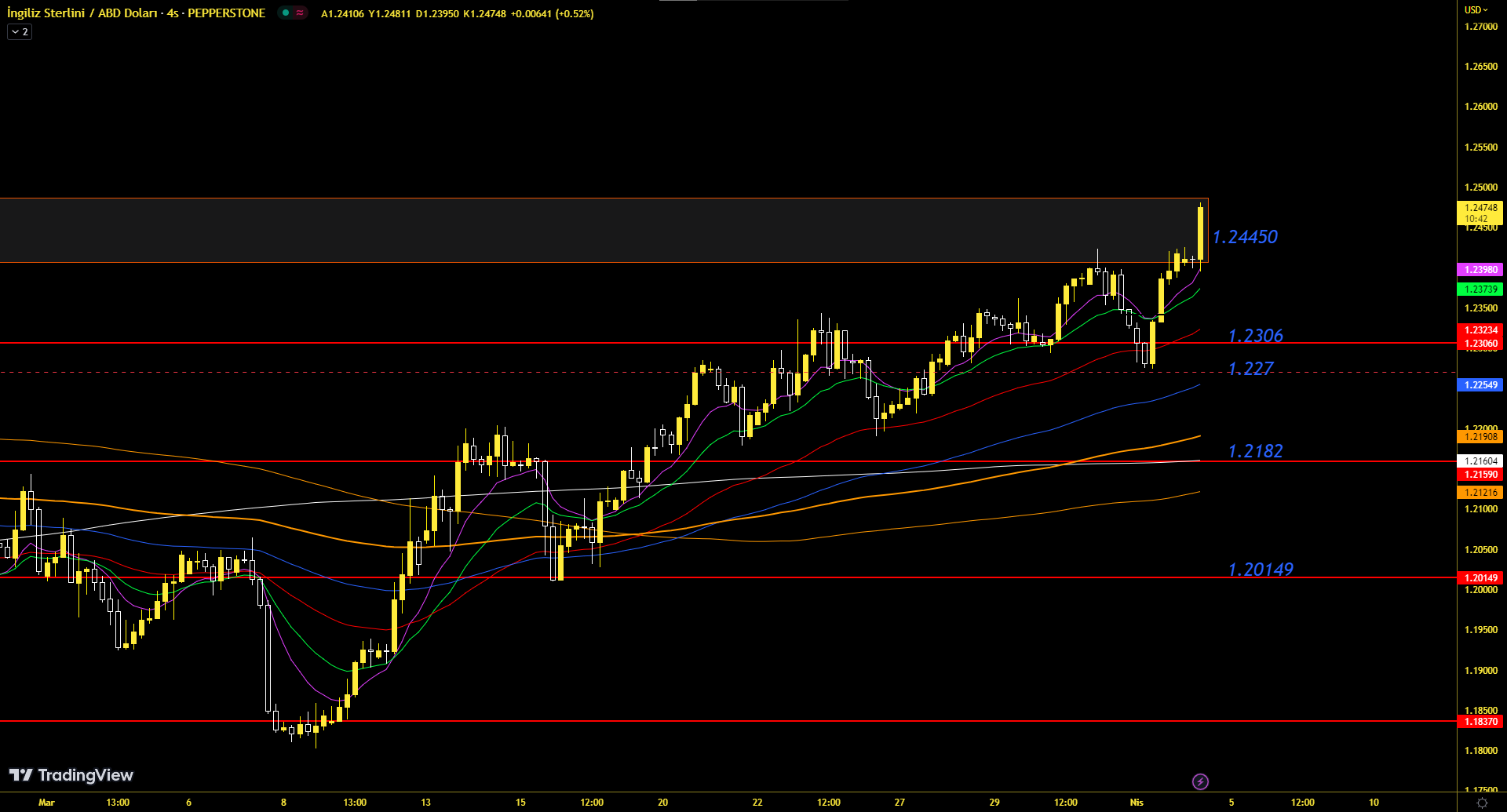Open chart settings gear icon

click(1482, 803)
